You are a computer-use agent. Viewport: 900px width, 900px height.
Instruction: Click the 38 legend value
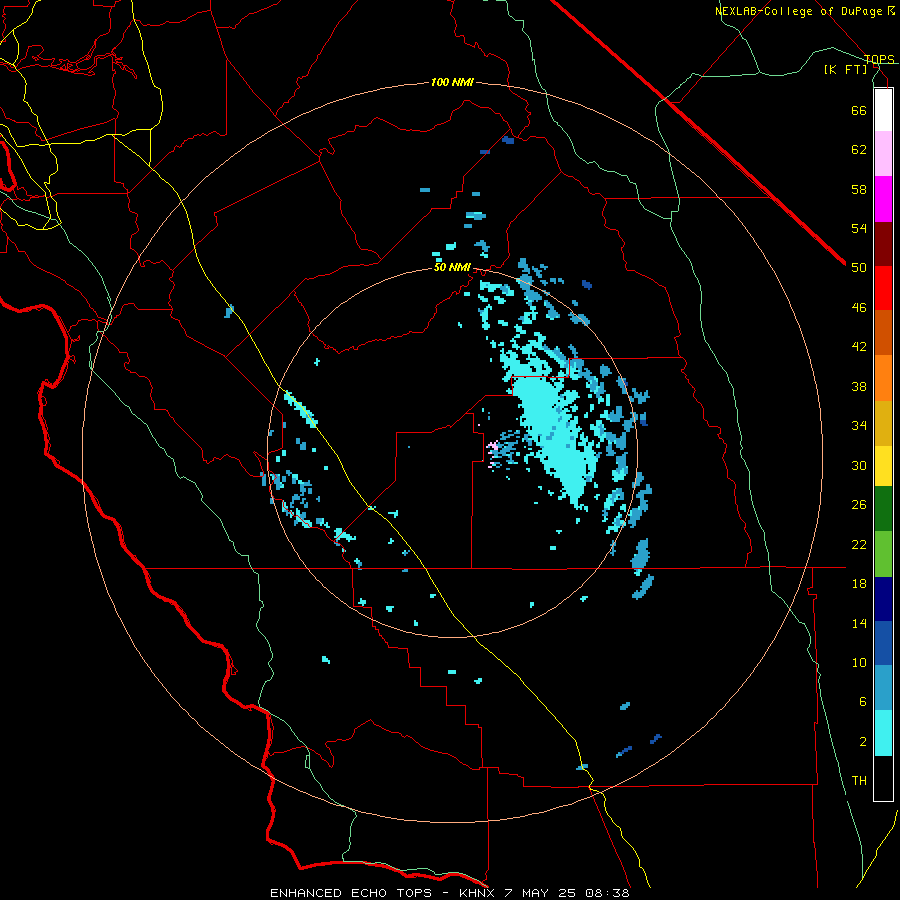click(859, 386)
